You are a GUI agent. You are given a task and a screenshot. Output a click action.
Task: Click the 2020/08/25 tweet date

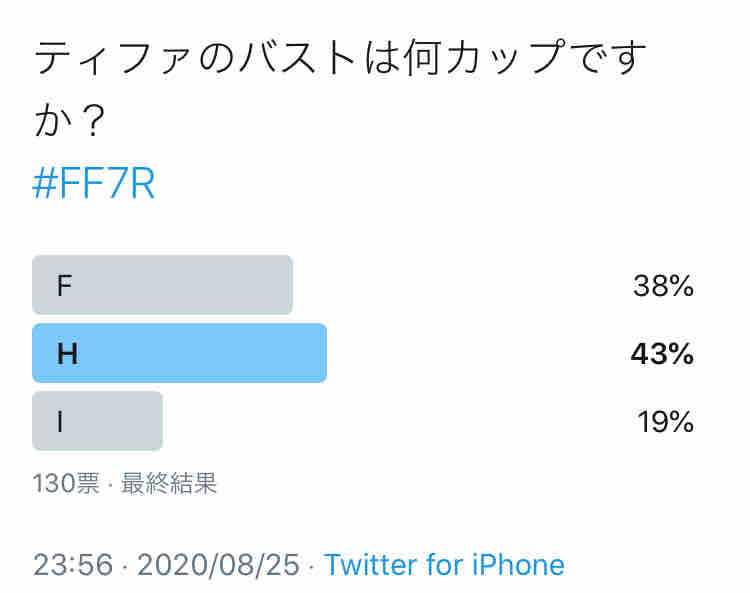point(218,564)
